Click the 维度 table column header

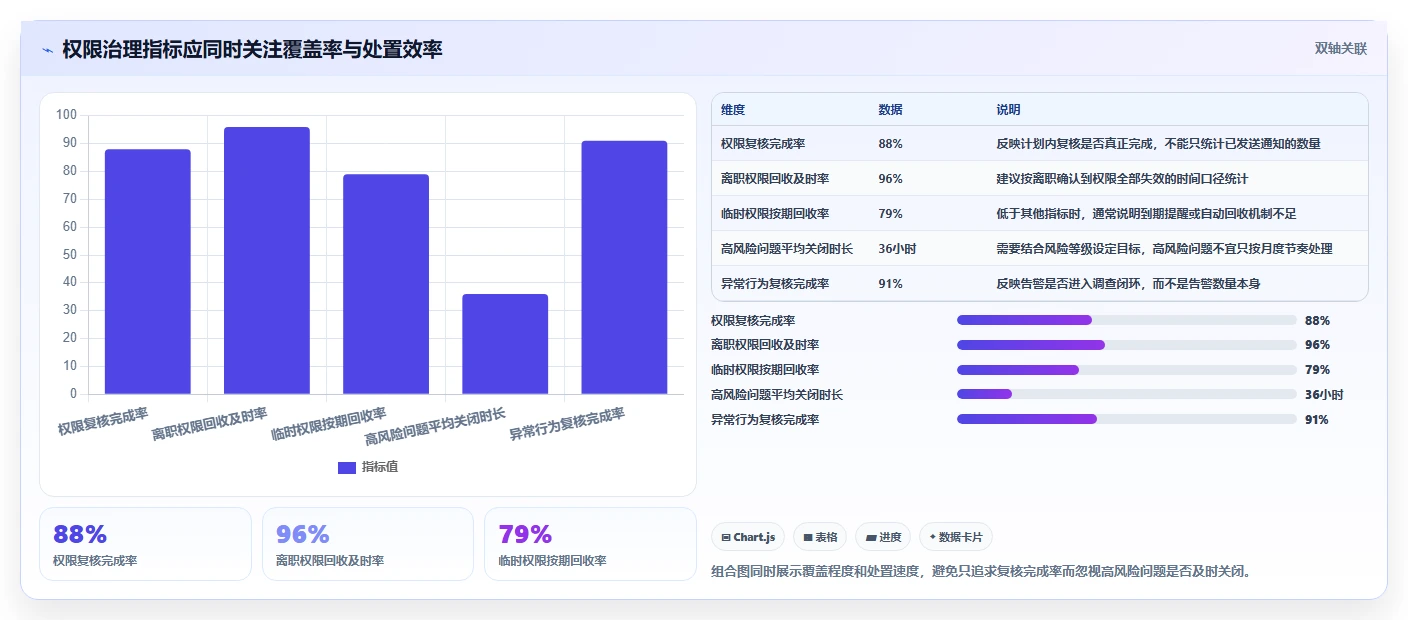click(733, 110)
